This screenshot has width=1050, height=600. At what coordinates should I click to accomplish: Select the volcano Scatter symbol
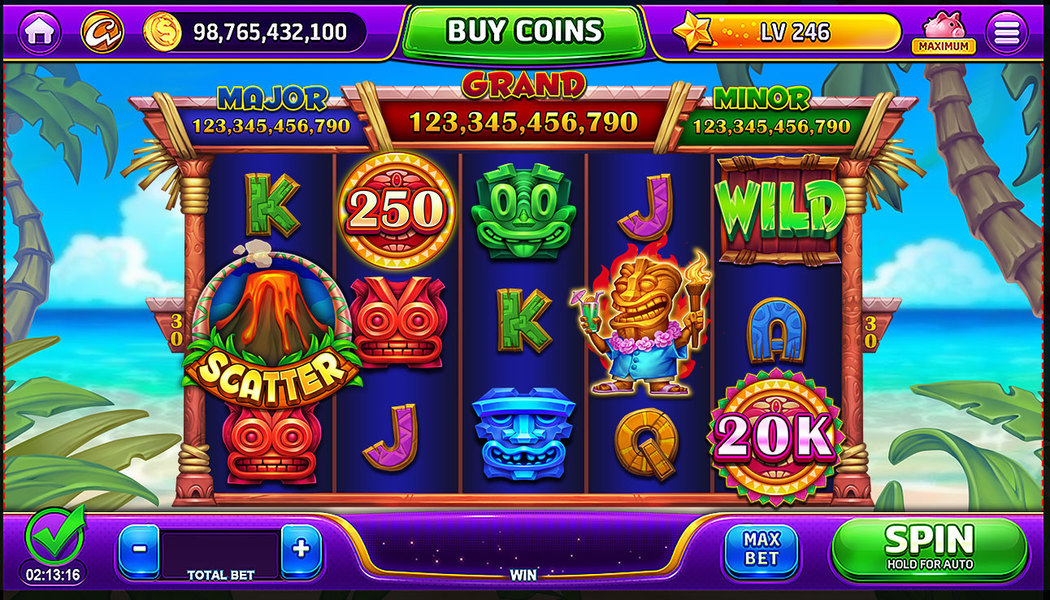tap(271, 324)
